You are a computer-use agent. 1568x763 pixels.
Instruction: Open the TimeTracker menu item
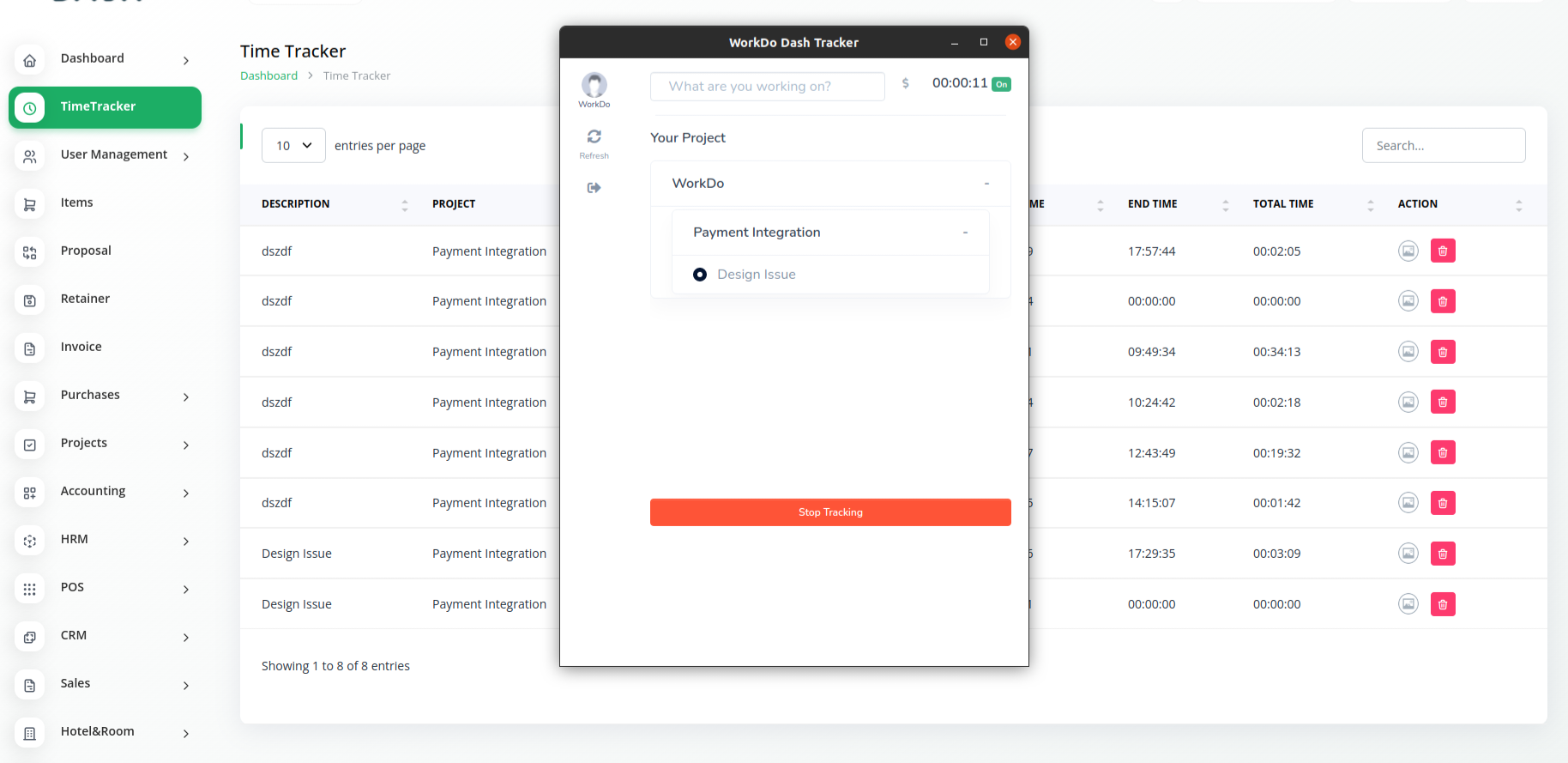tap(105, 107)
